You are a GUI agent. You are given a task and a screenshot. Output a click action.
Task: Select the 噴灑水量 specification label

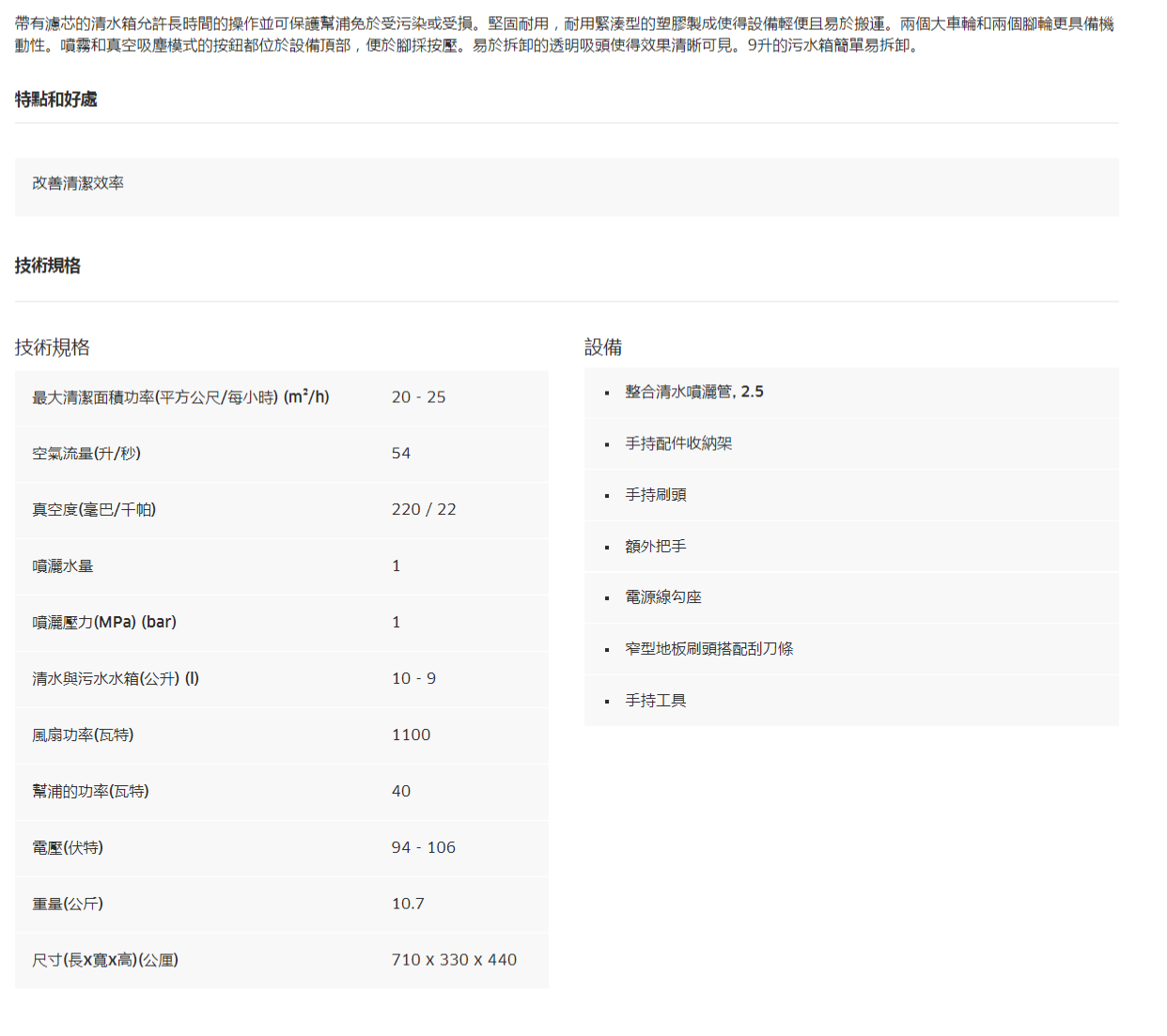click(63, 566)
